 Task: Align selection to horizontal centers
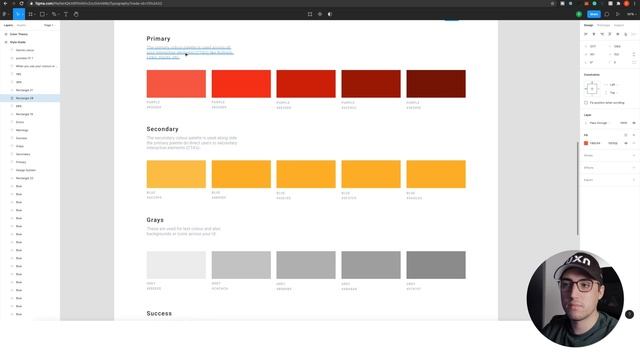pyautogui.click(x=594, y=34)
